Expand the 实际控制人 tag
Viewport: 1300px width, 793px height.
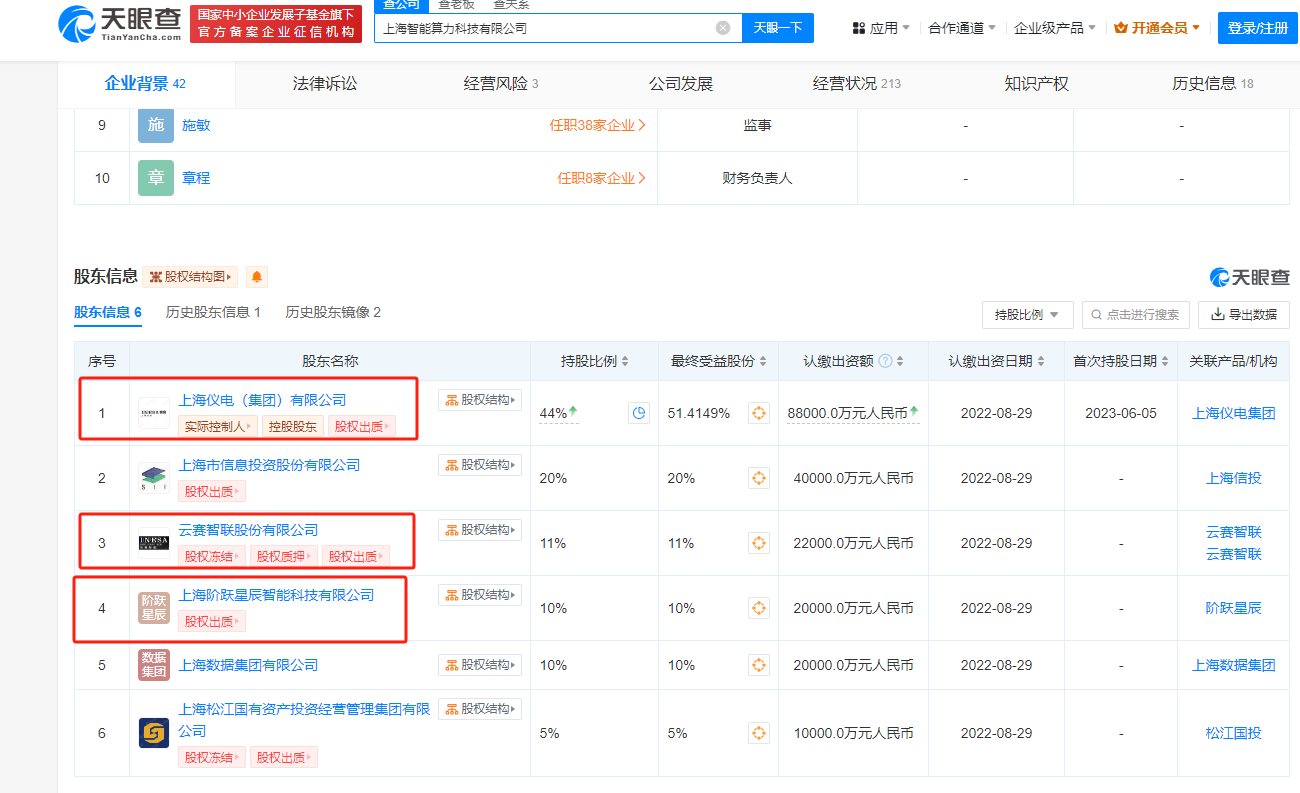(219, 426)
